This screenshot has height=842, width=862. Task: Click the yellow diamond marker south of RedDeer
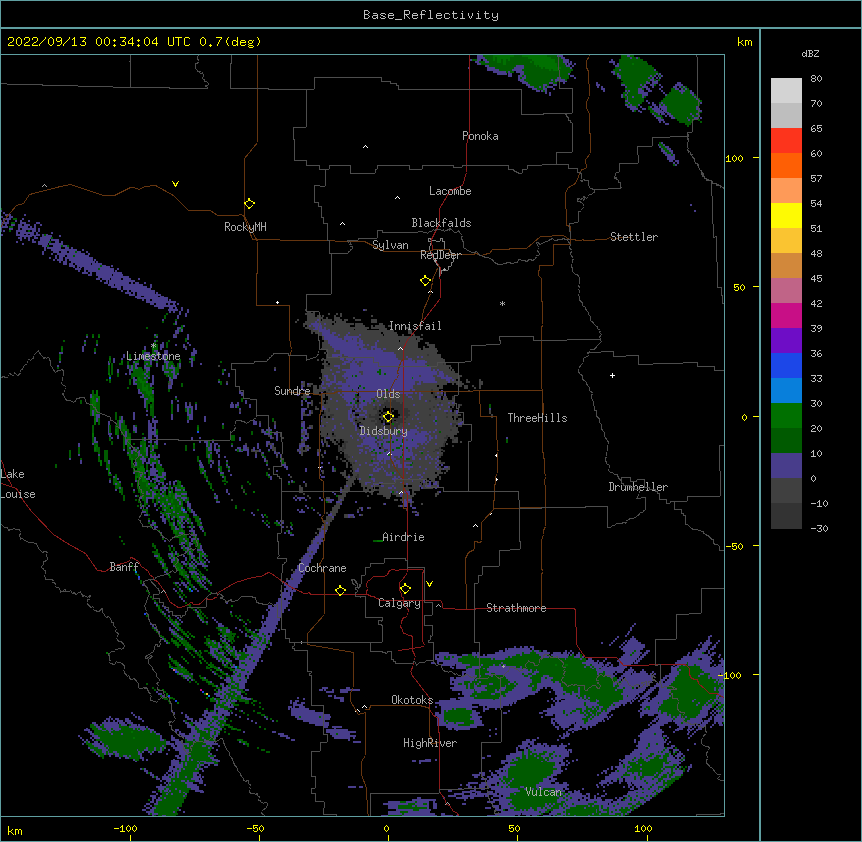click(x=426, y=281)
